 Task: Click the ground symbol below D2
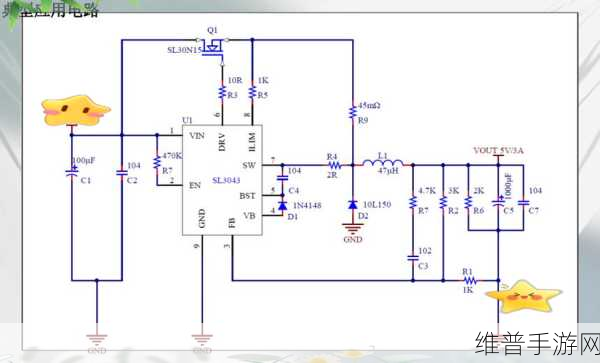352,228
